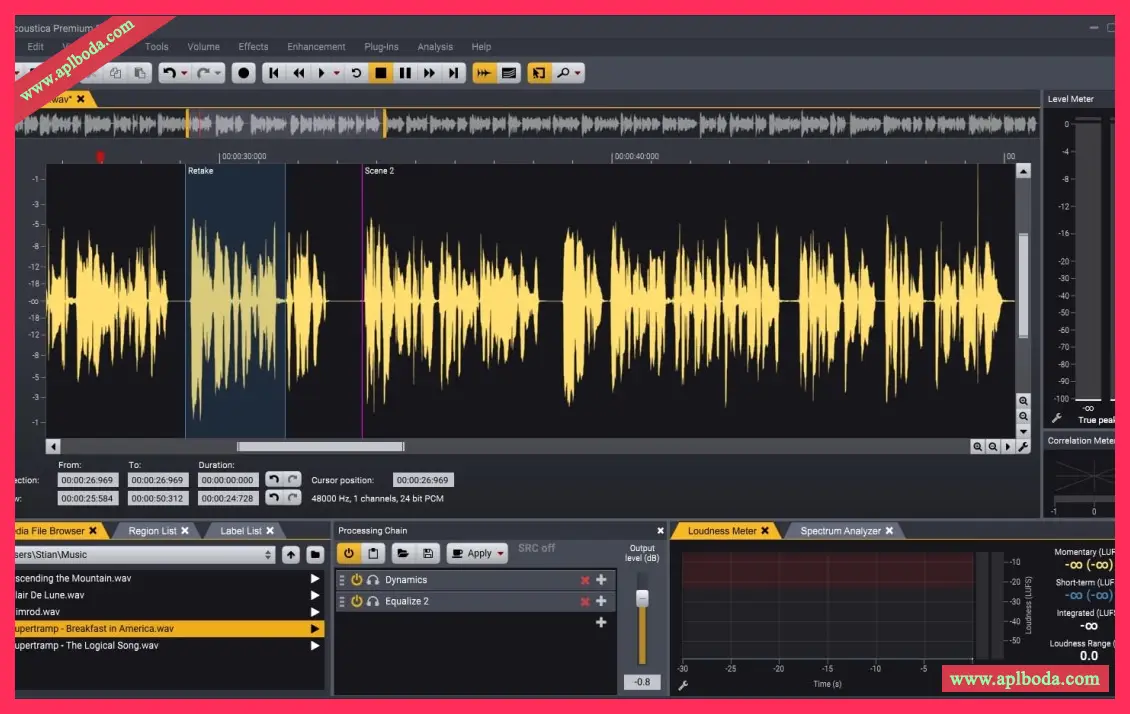
Task: Click the Record button in the toolbar
Action: (x=243, y=73)
